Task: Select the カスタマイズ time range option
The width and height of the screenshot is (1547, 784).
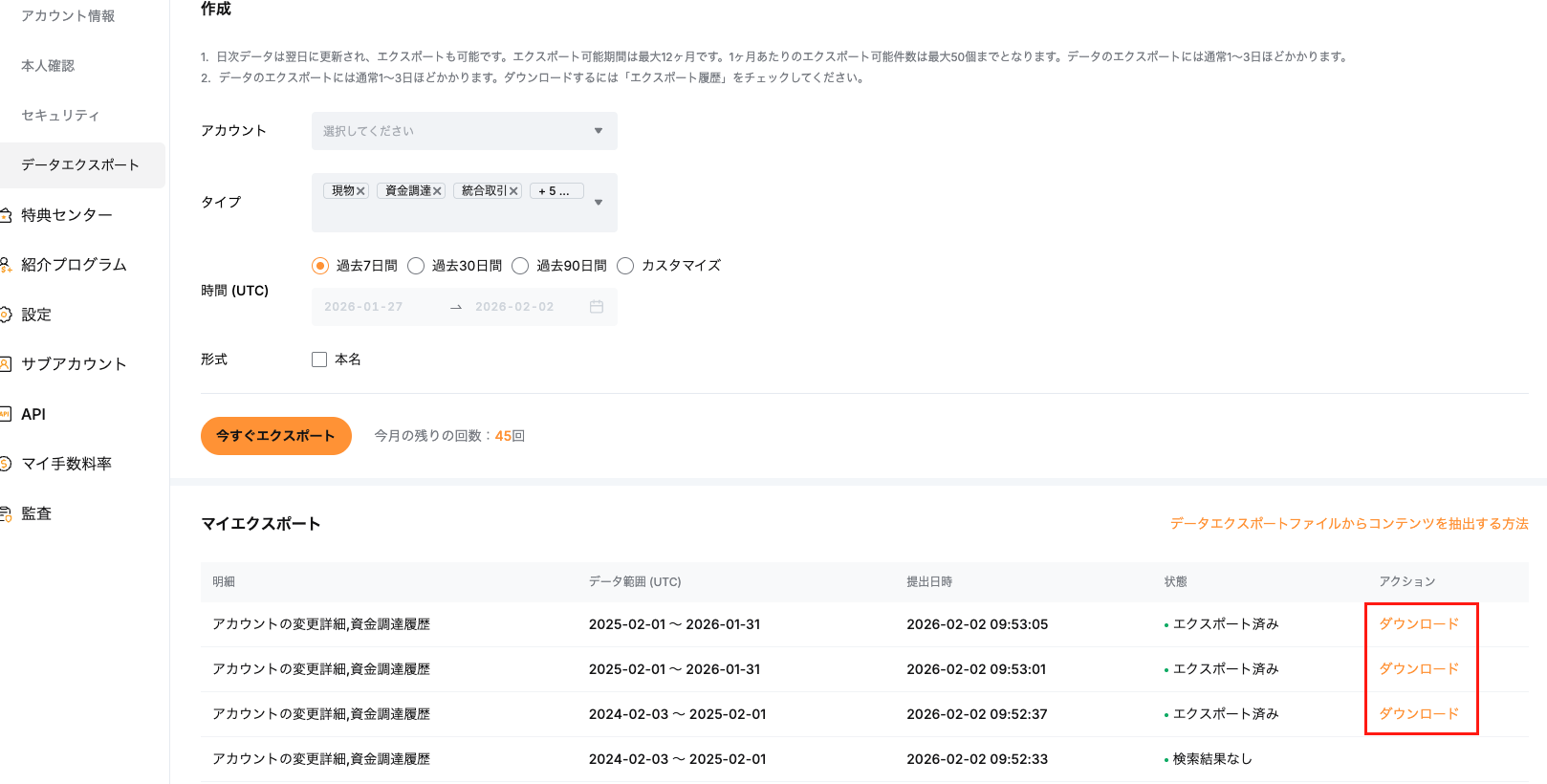Action: tap(625, 266)
